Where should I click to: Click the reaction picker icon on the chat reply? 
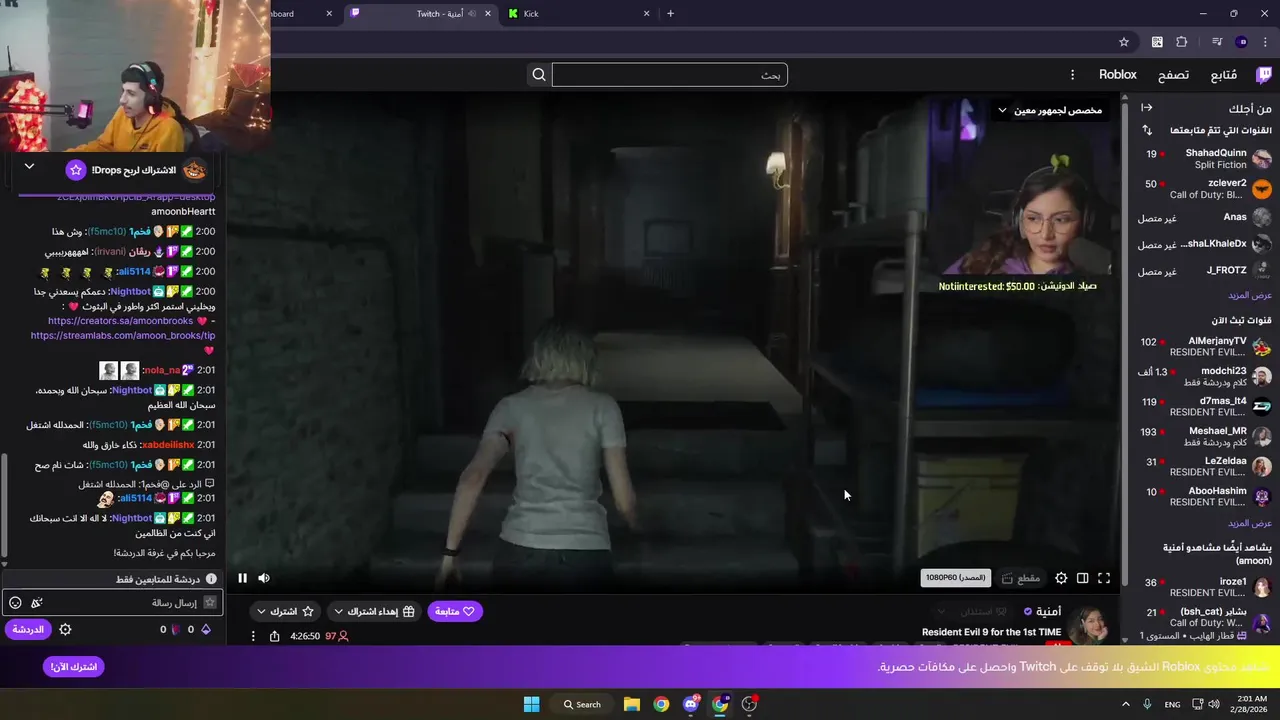point(209,483)
